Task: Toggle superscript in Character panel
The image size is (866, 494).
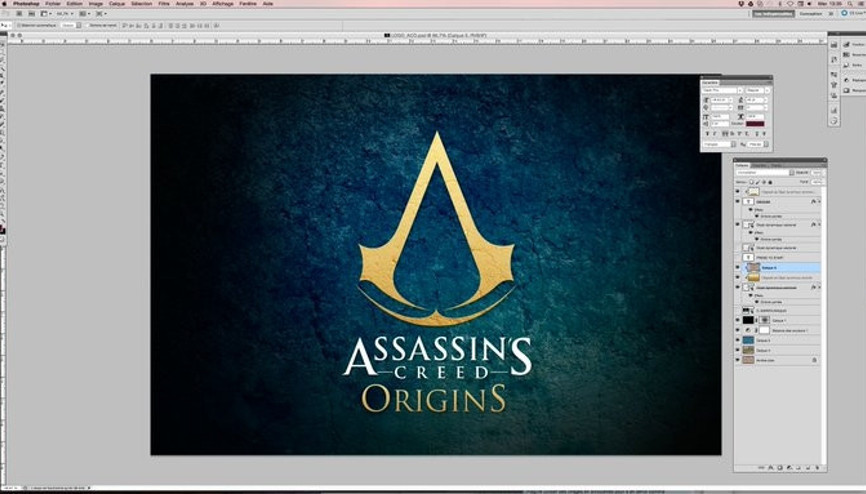Action: click(739, 134)
